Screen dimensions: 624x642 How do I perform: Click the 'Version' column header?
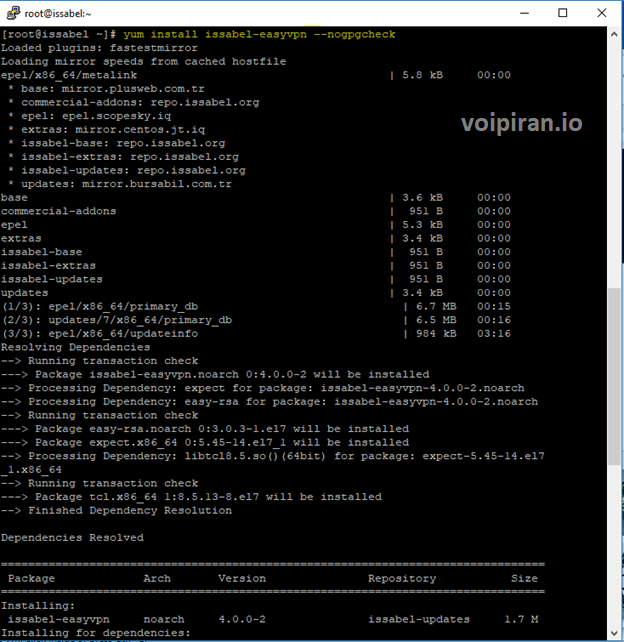pos(242,579)
